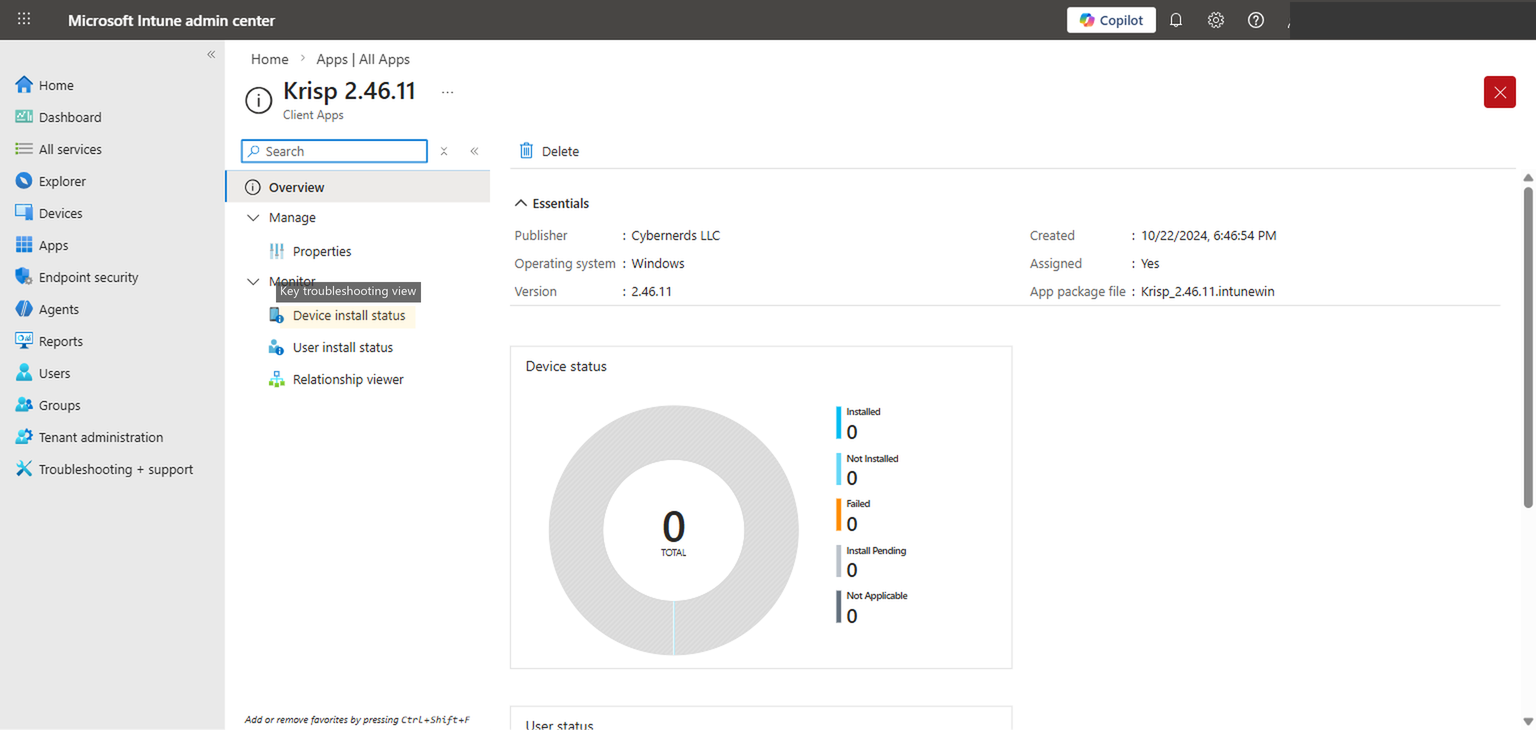Navigate to Apps | All Apps breadcrumb
The height and width of the screenshot is (730, 1536).
[363, 59]
